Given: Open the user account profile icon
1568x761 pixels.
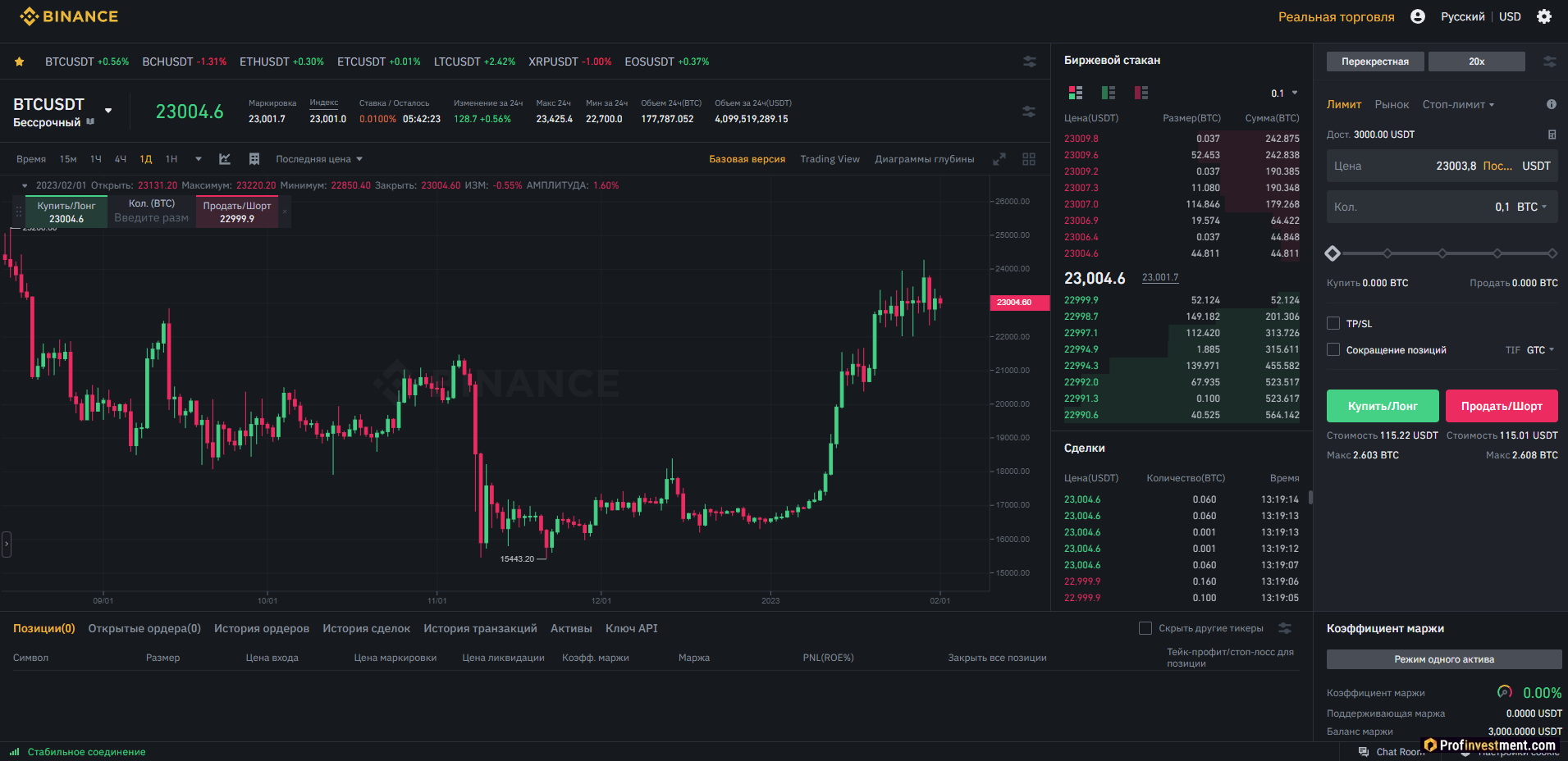Looking at the screenshot, I should pos(1418,16).
